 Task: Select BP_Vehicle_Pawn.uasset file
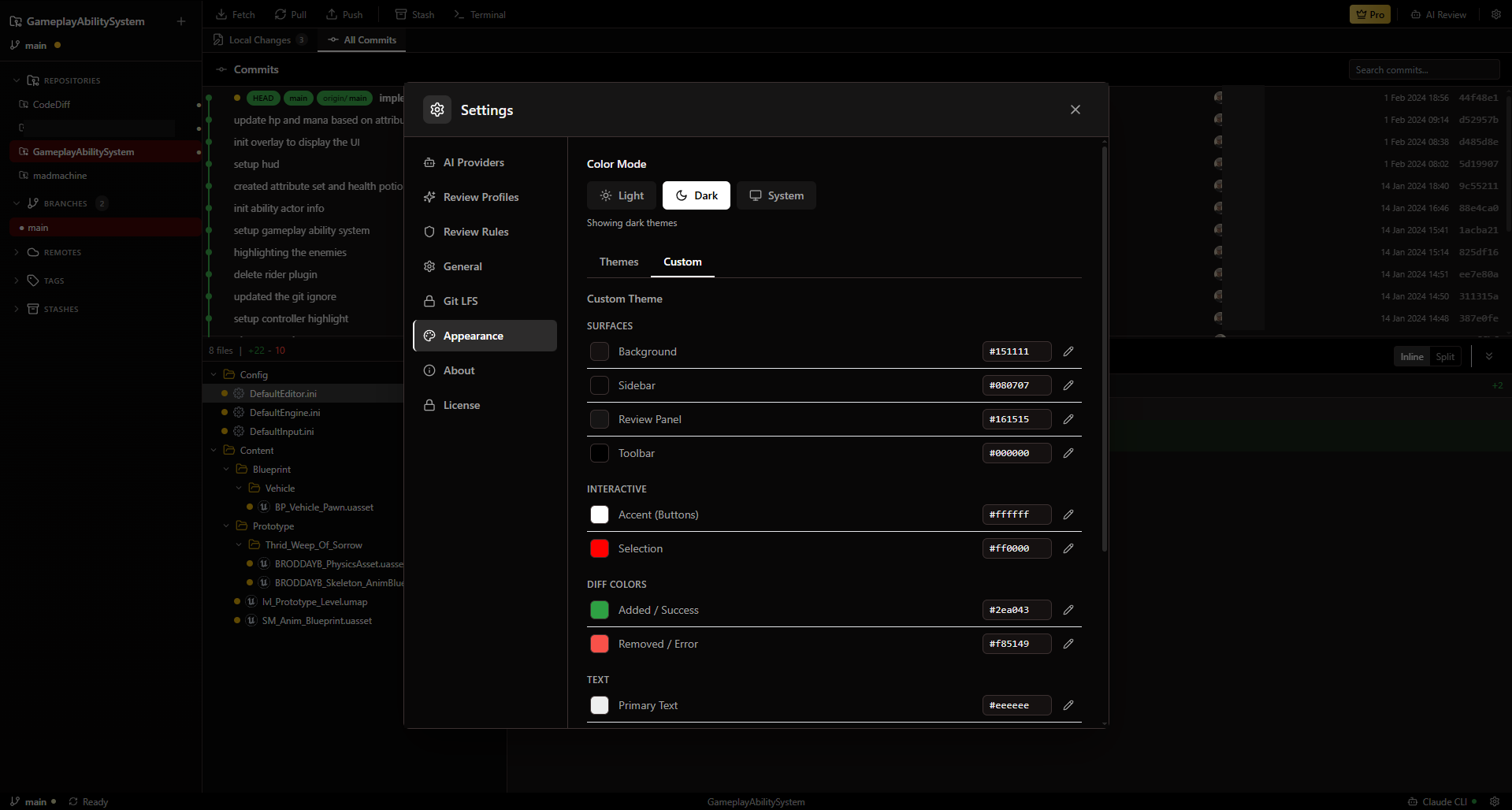(x=324, y=507)
